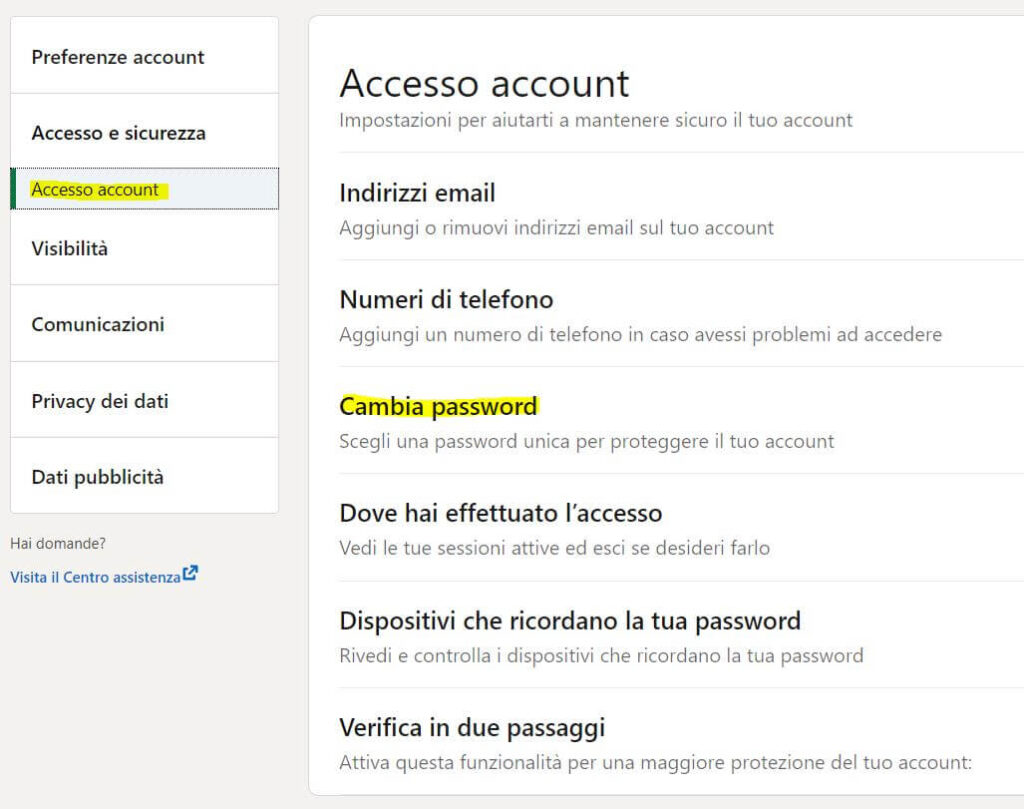Click the green active-section indicator bar
The width and height of the screenshot is (1024, 809).
tap(13, 189)
